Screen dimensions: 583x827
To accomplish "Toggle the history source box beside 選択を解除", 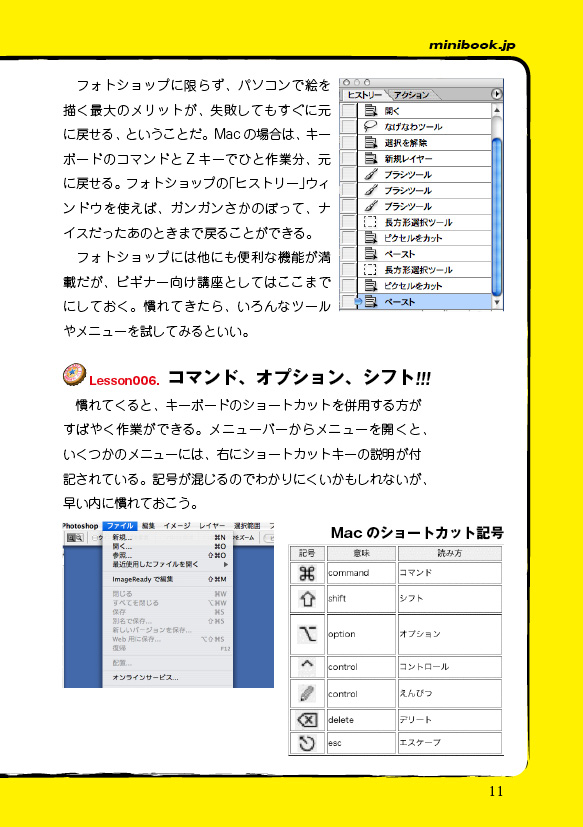I will click(x=348, y=142).
